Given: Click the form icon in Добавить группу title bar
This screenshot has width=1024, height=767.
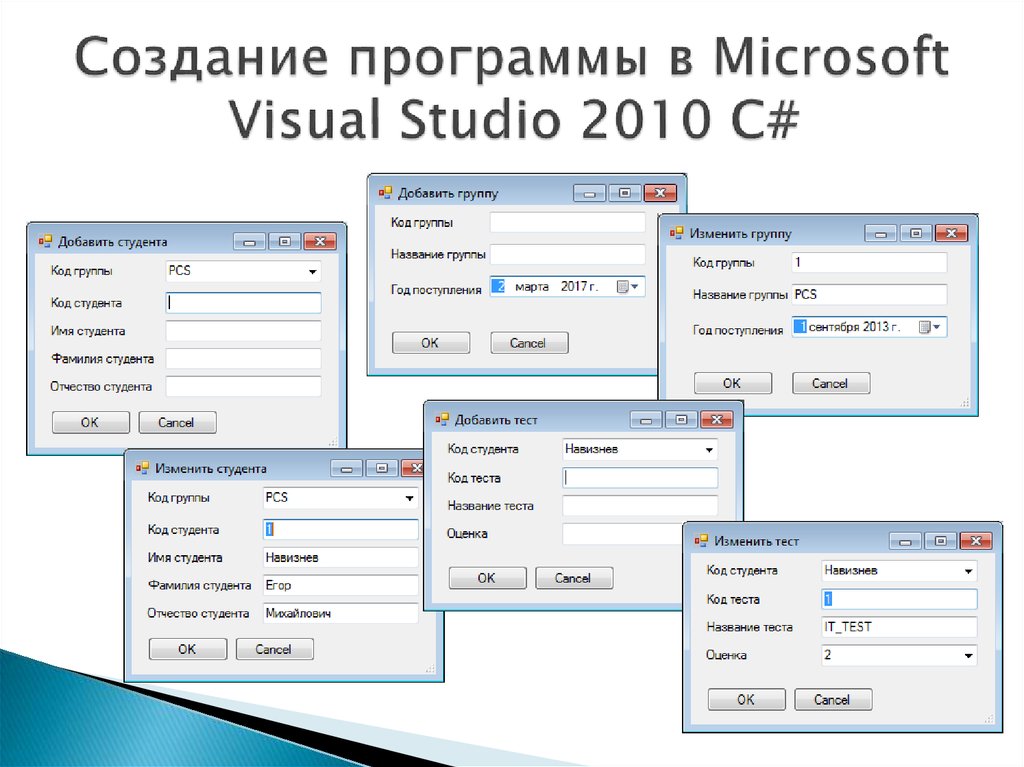Looking at the screenshot, I should [x=385, y=193].
